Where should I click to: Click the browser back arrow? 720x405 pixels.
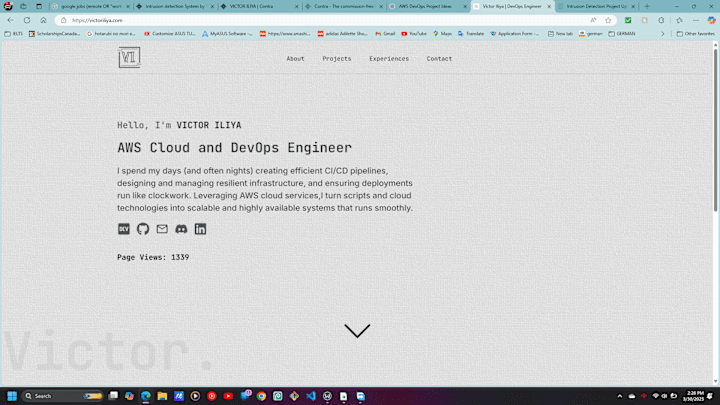coord(11,20)
